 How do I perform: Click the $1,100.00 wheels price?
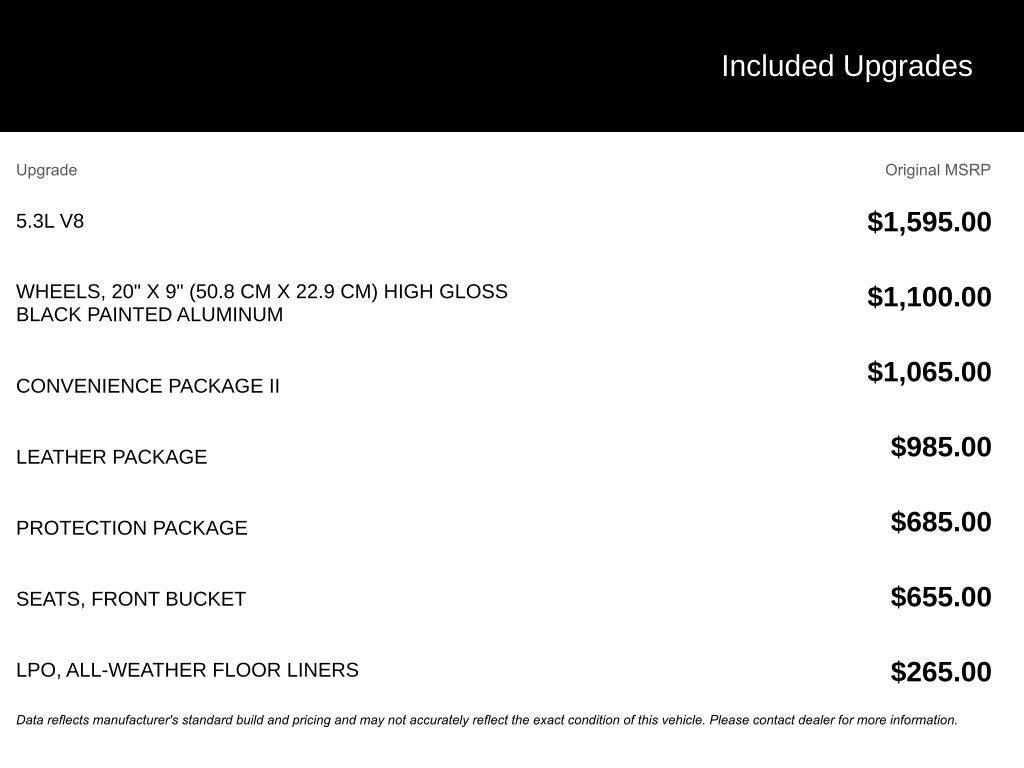(x=929, y=297)
